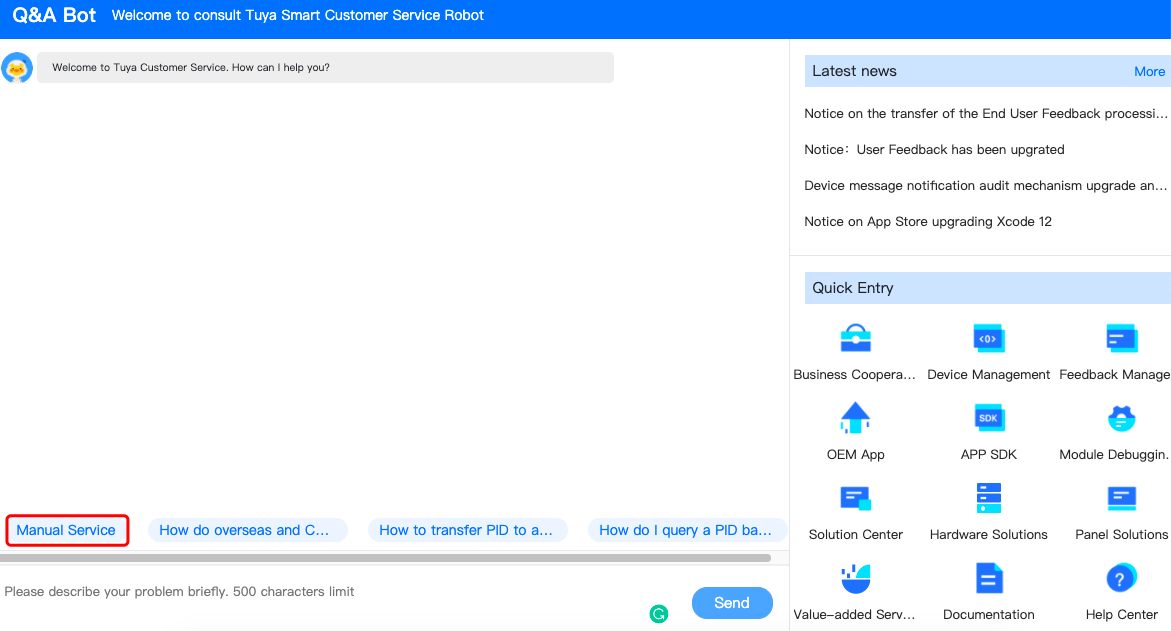Open the Device Management code icon
The width and height of the screenshot is (1171, 631).
[x=989, y=338]
